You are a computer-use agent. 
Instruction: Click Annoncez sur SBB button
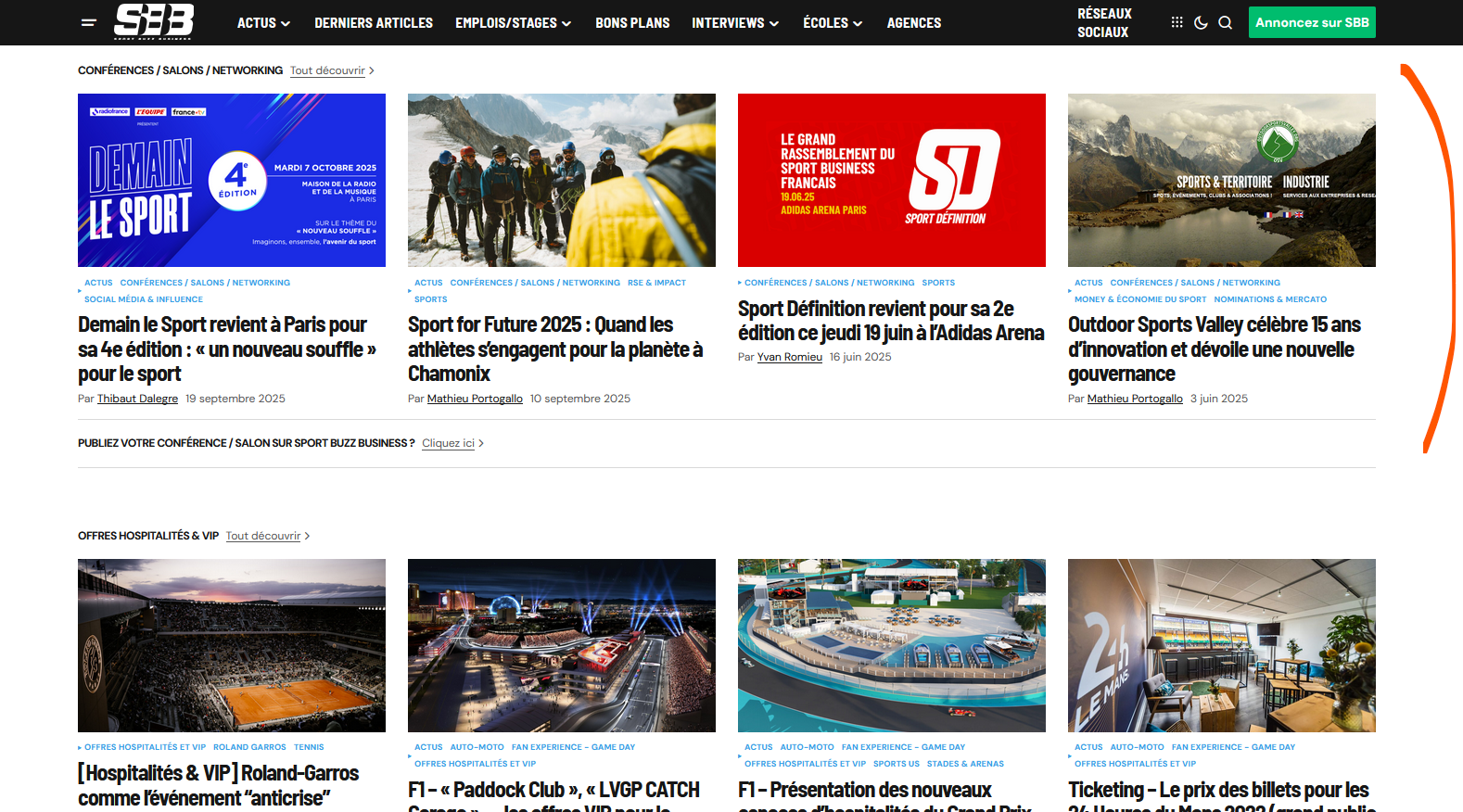[1312, 22]
